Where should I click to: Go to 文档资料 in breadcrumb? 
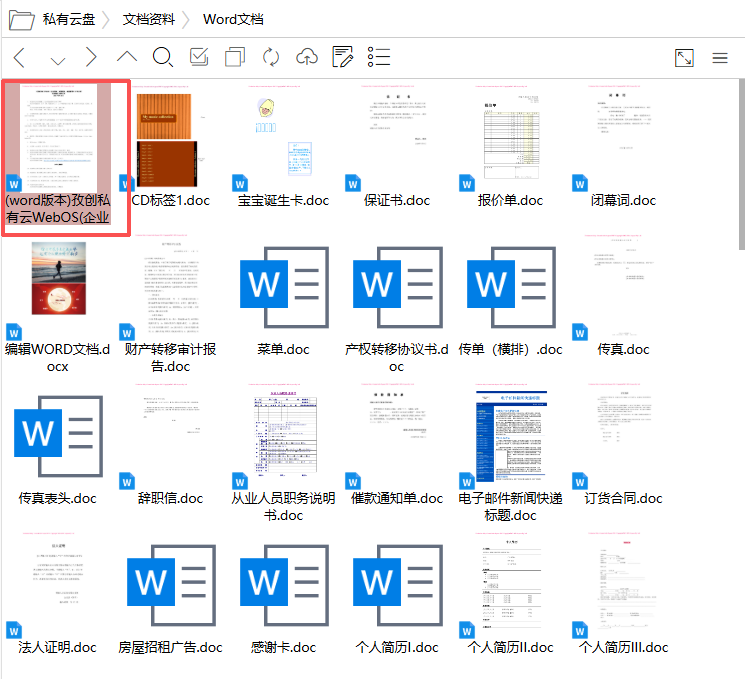click(x=149, y=19)
